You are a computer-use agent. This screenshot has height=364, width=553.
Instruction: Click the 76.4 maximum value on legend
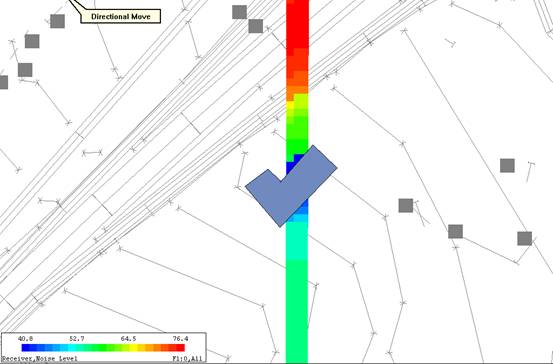(x=180, y=339)
